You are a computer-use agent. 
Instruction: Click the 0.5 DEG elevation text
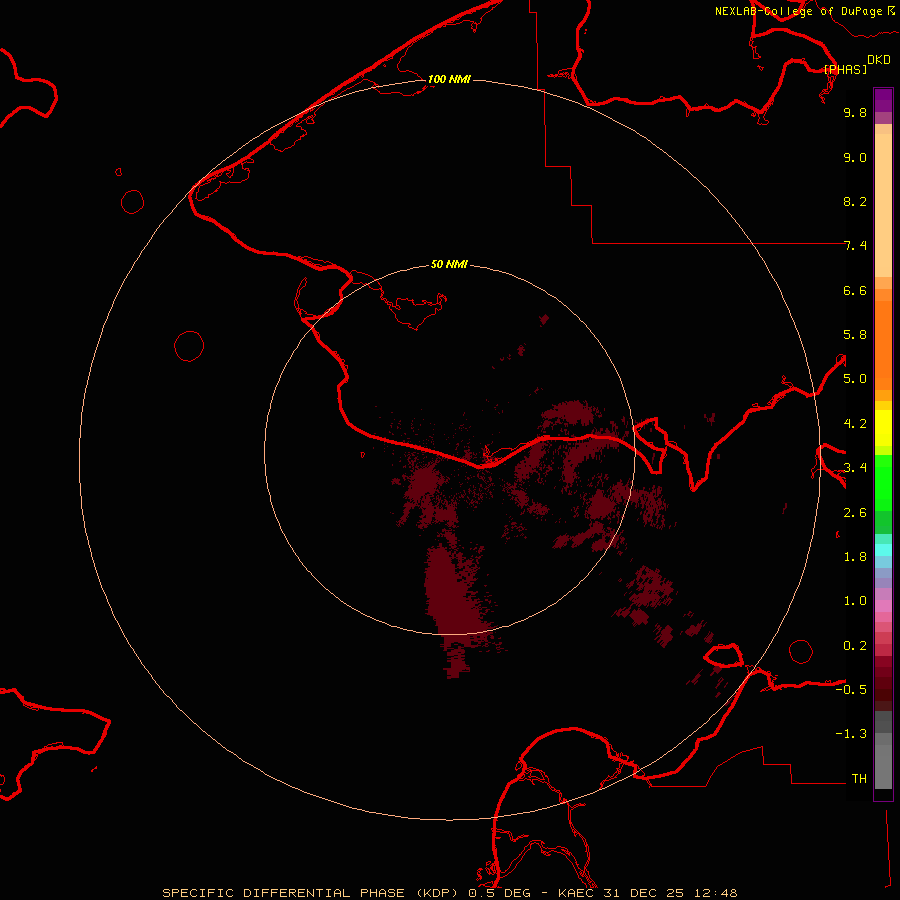[x=499, y=893]
